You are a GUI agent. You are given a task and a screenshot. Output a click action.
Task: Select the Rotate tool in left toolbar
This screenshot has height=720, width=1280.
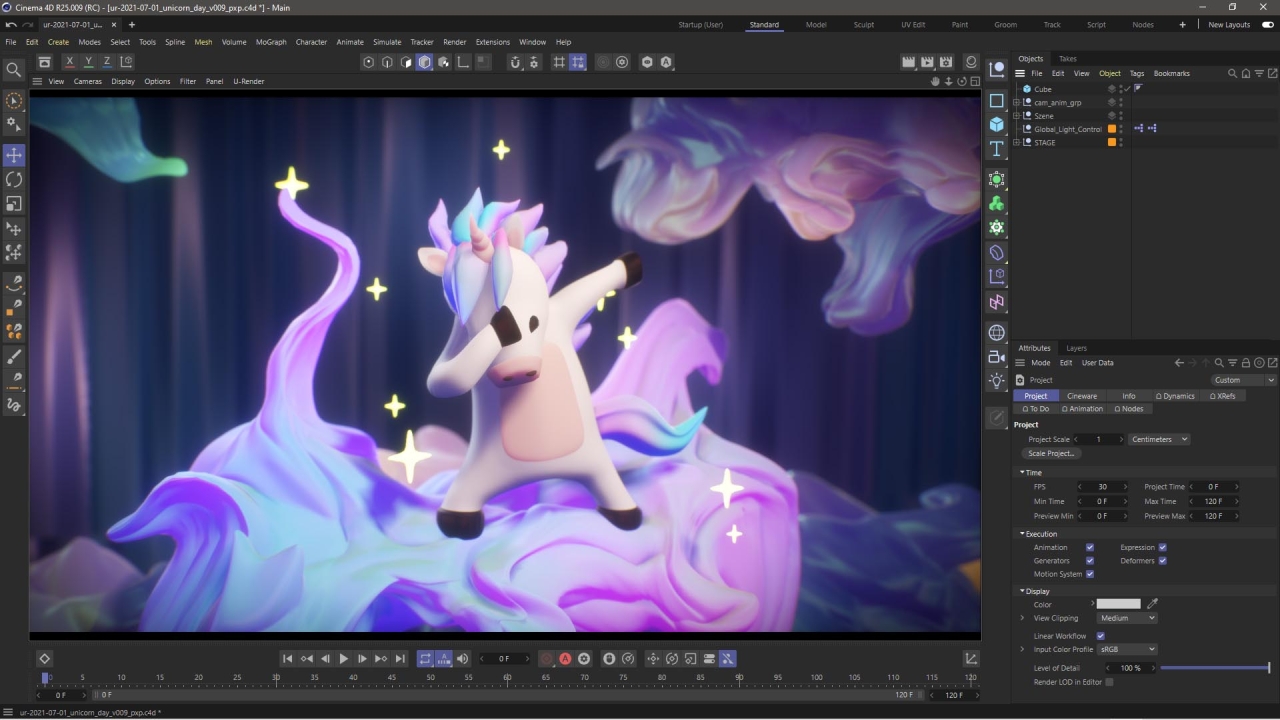[x=14, y=180]
